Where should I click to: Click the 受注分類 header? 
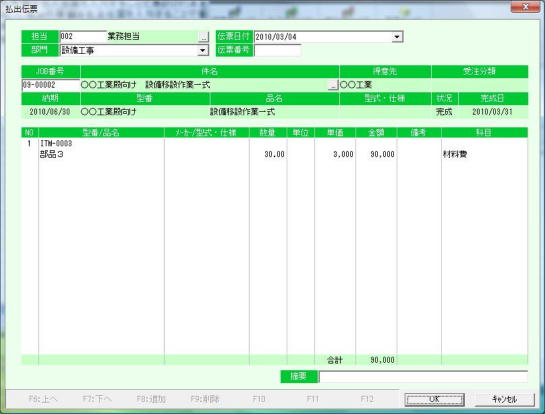click(x=480, y=71)
